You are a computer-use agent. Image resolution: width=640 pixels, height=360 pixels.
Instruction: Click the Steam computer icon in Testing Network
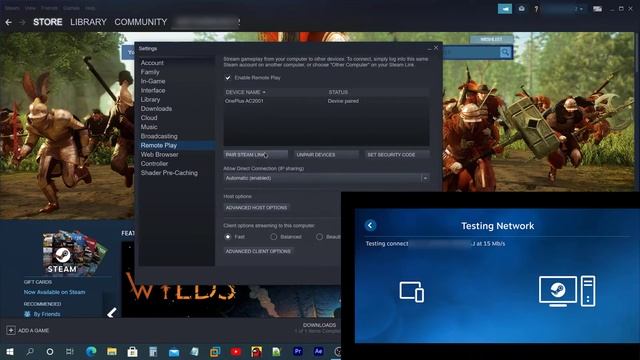click(567, 291)
